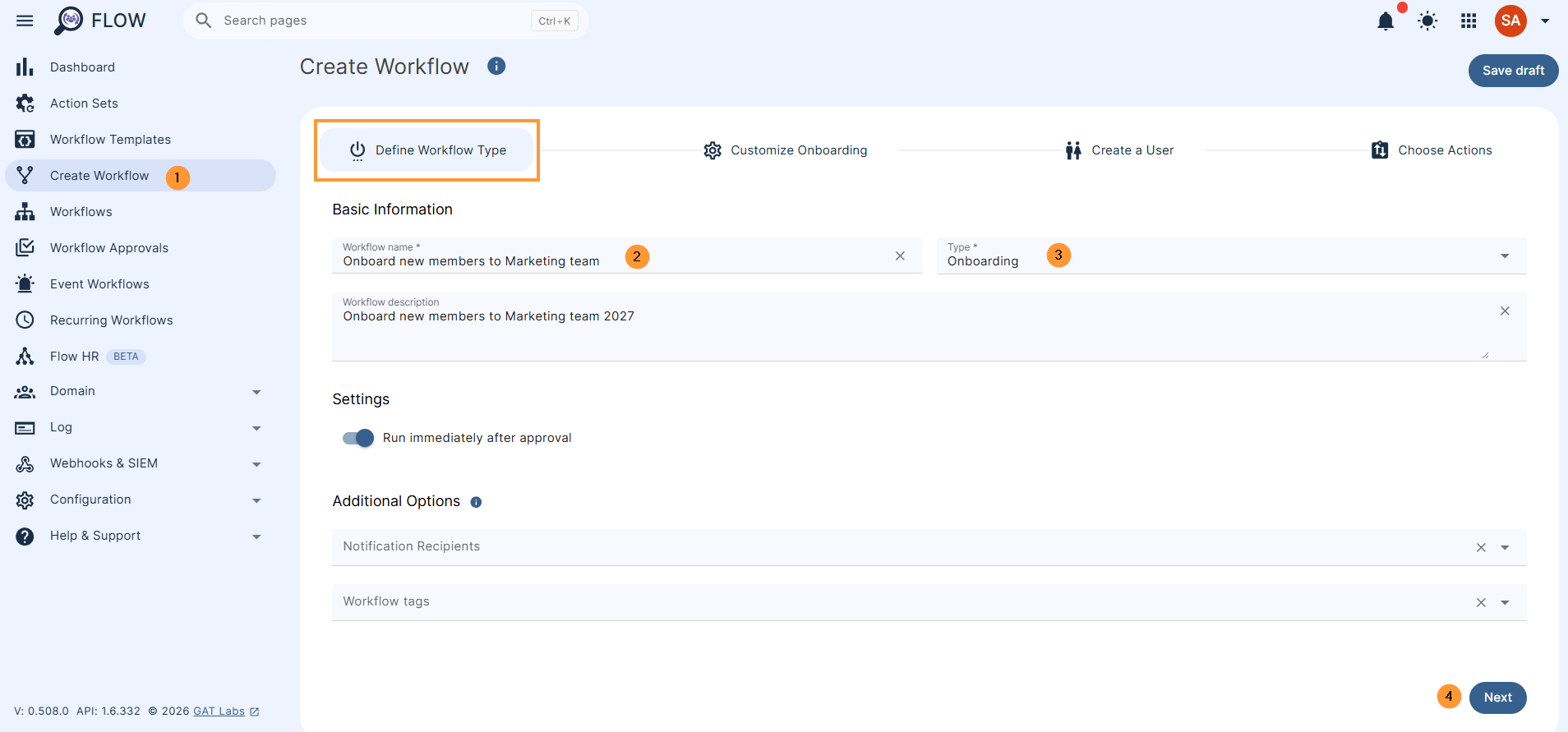Expand the Help & Support section
This screenshot has width=1568, height=732.
pos(256,536)
